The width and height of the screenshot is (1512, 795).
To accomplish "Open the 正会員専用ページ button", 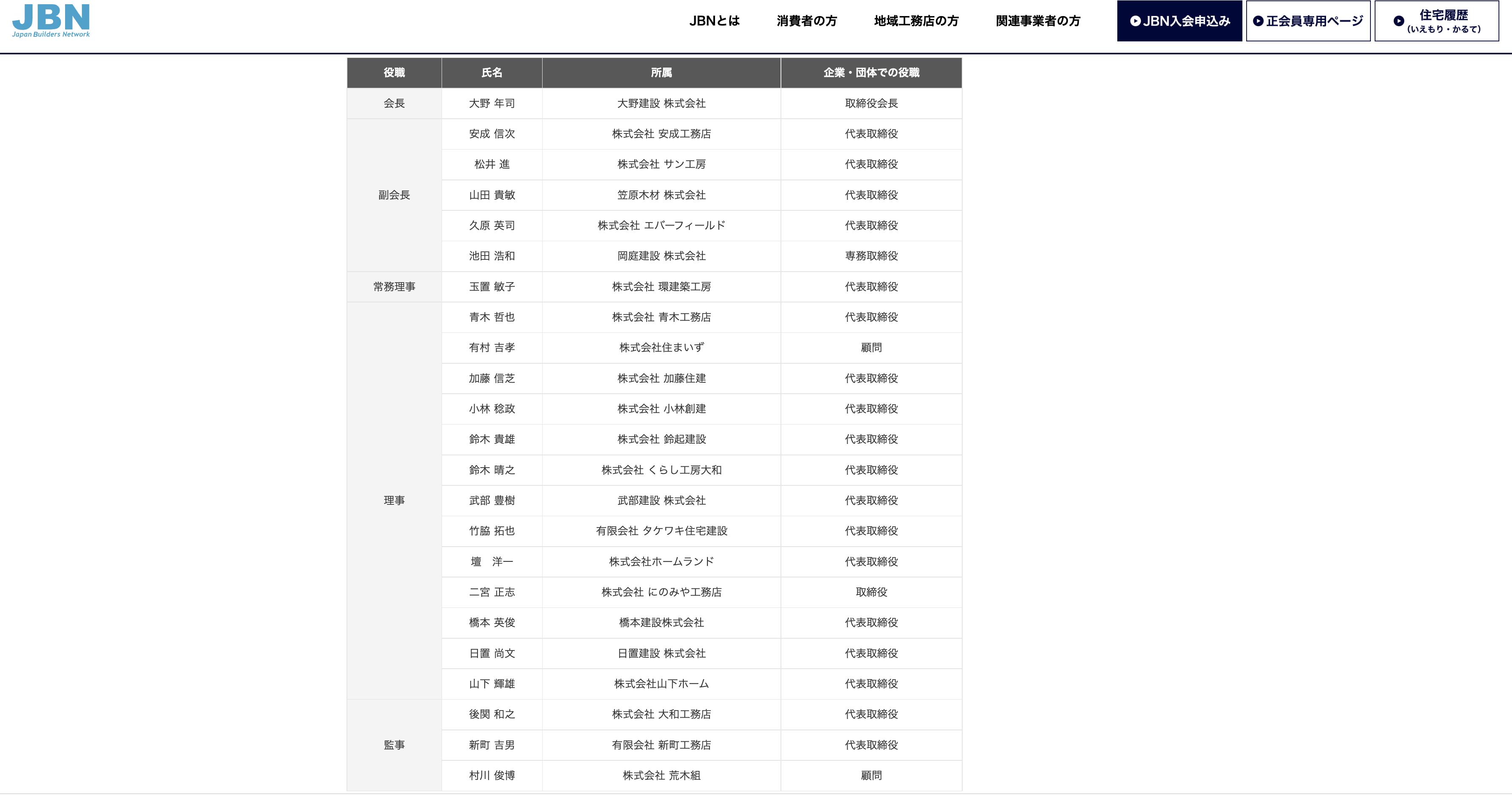I will click(x=1314, y=21).
